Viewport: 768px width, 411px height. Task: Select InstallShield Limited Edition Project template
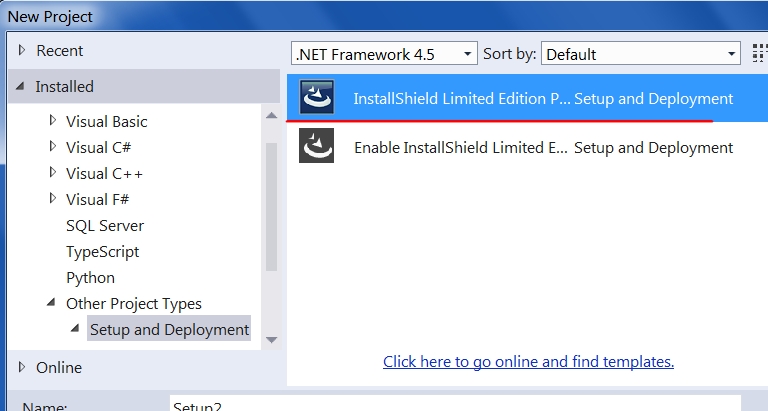[x=528, y=98]
